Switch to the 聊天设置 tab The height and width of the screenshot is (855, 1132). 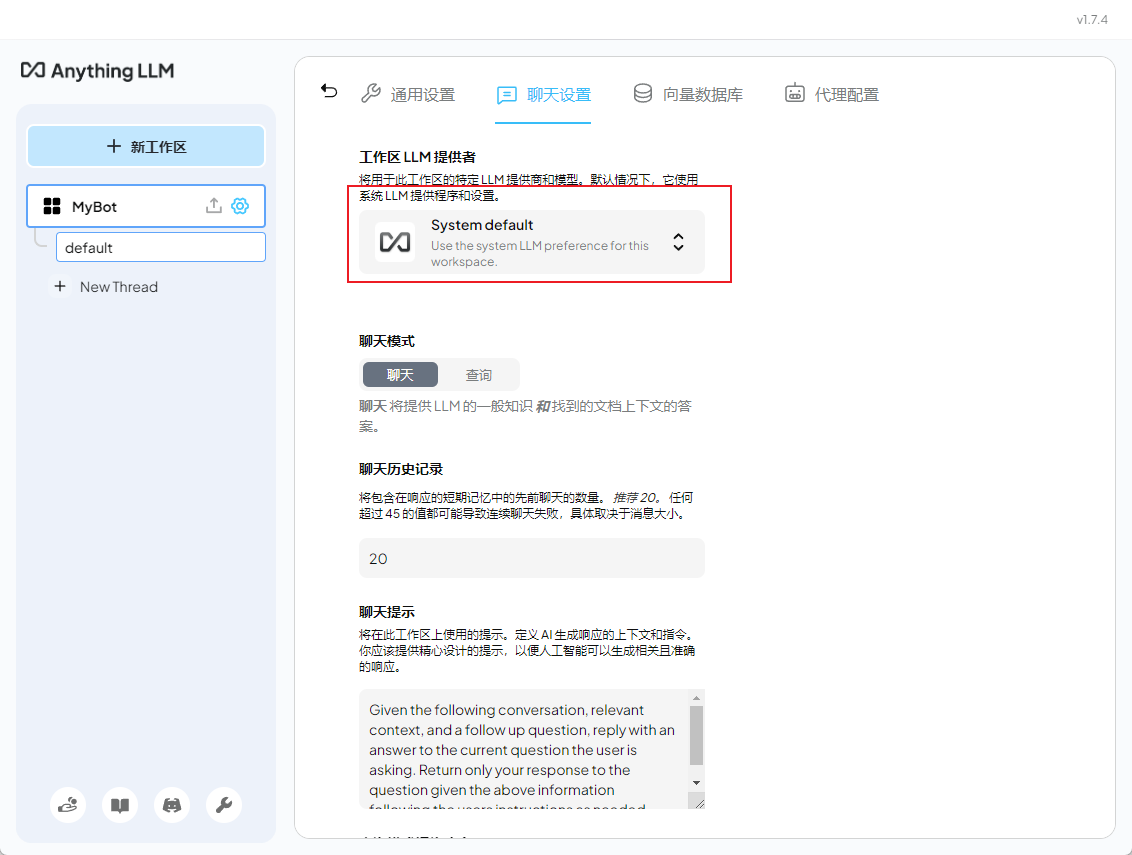pyautogui.click(x=544, y=95)
